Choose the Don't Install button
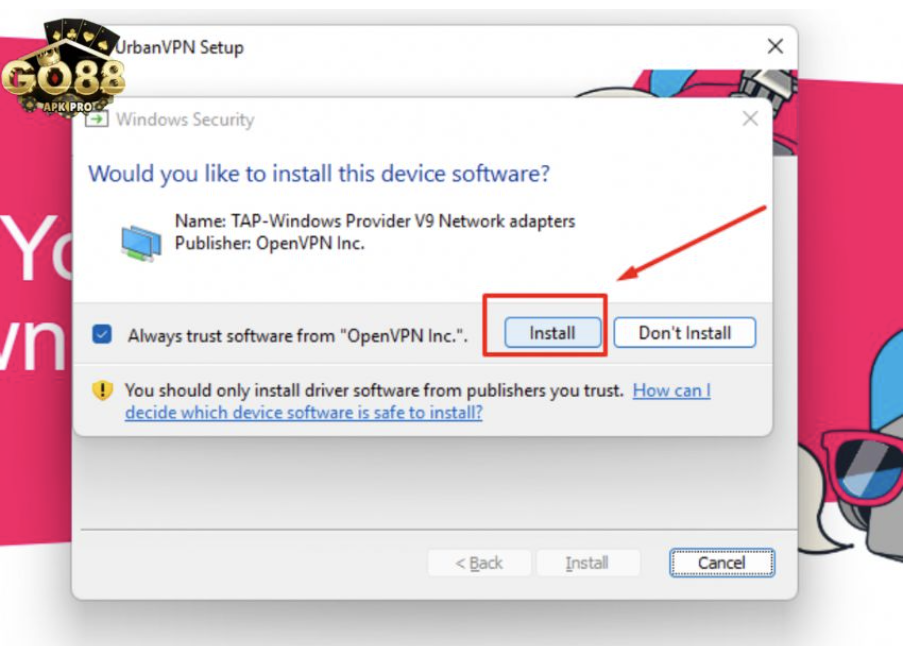 point(684,333)
